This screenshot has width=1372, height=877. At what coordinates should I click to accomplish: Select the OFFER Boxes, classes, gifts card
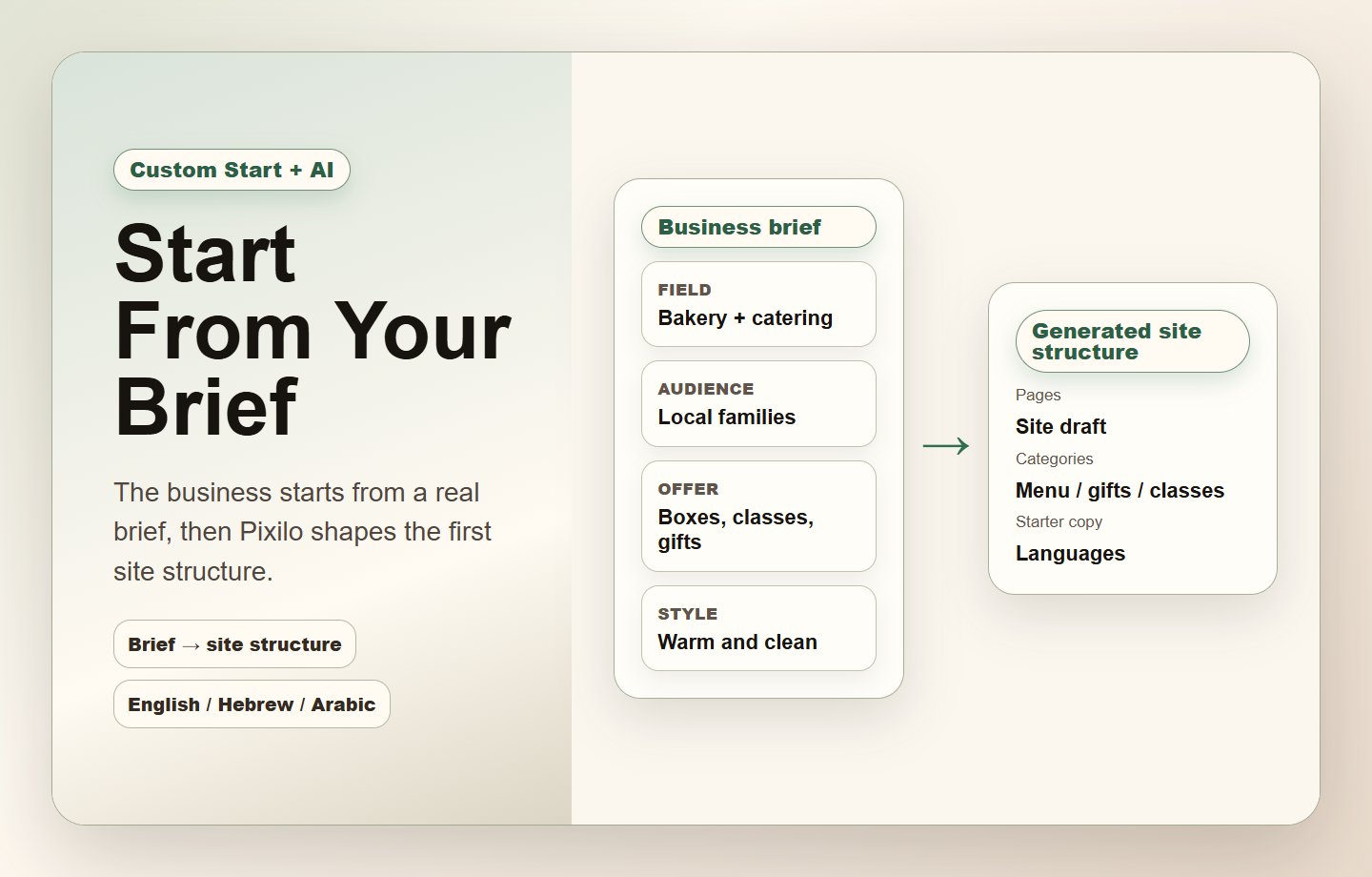[758, 516]
